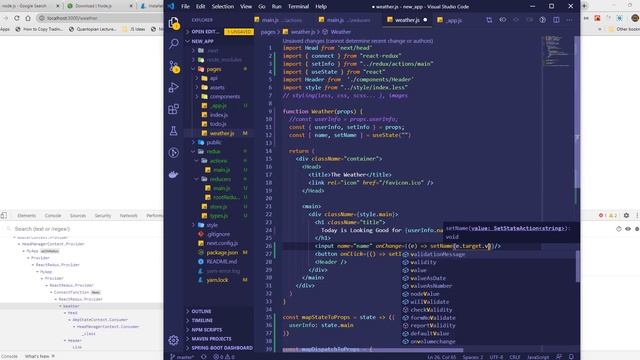Click the 'valueAsDate' suggestion in autocomplete list

point(428,278)
